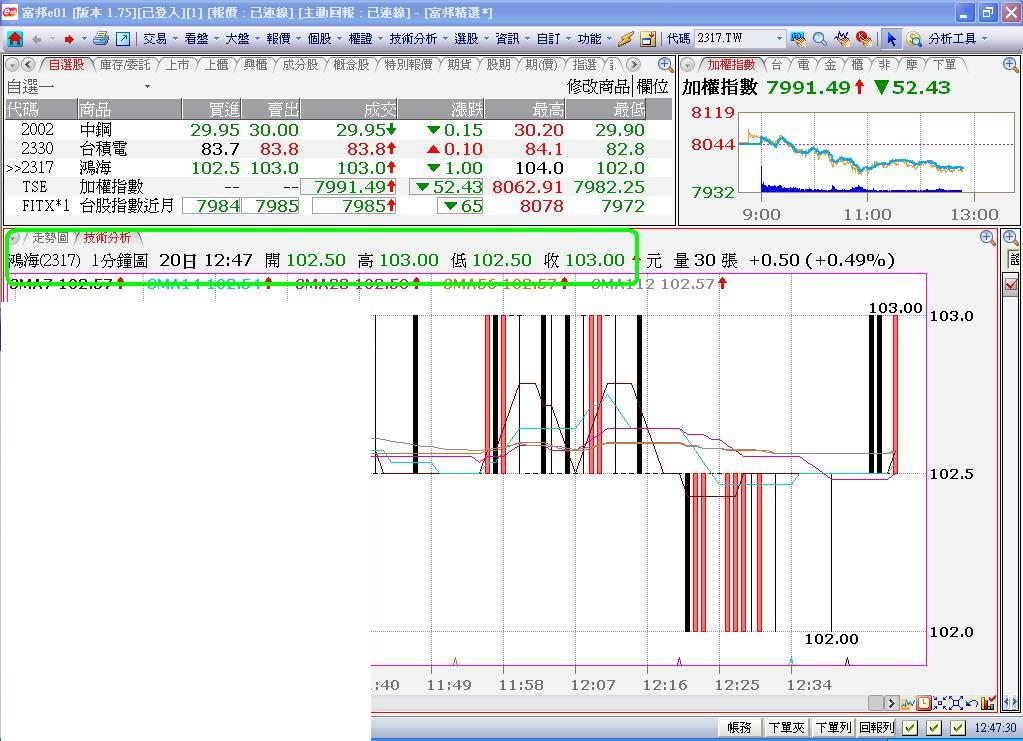Click the red checkmark button on right sidebar
The width and height of the screenshot is (1023, 741).
[1011, 284]
